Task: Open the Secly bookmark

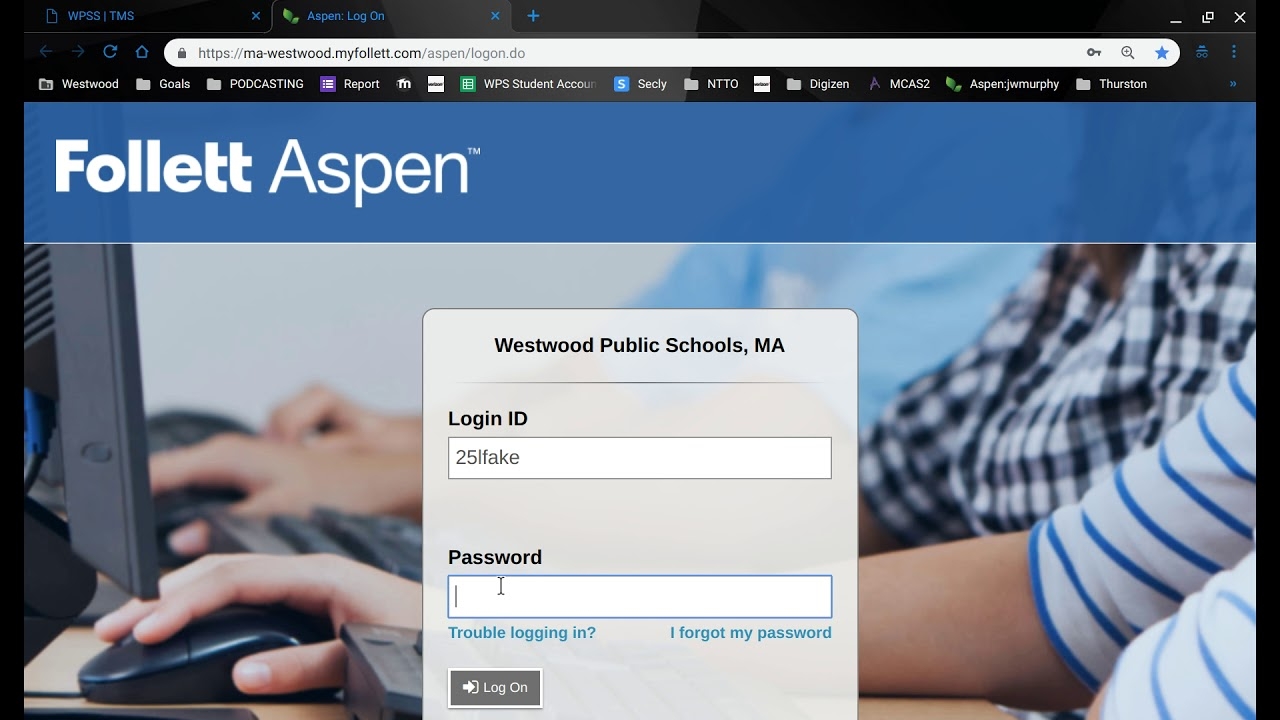Action: (640, 84)
